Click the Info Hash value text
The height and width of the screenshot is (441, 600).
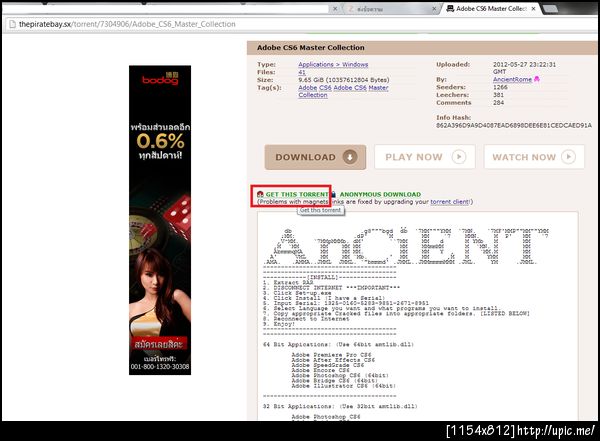(514, 125)
